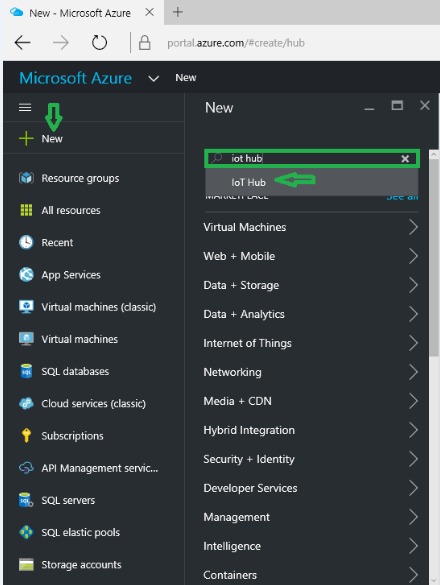Expand the Web + Mobile category chevron
This screenshot has width=440, height=585.
pos(413,256)
